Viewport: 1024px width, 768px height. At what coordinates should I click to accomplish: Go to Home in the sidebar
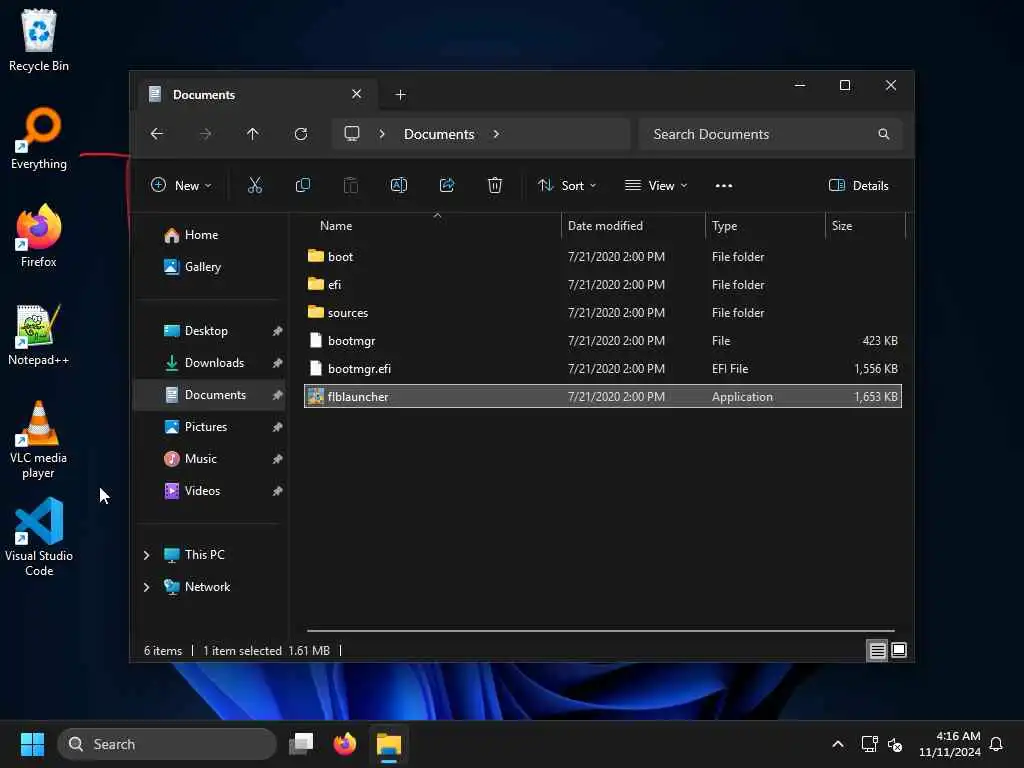pos(209,235)
